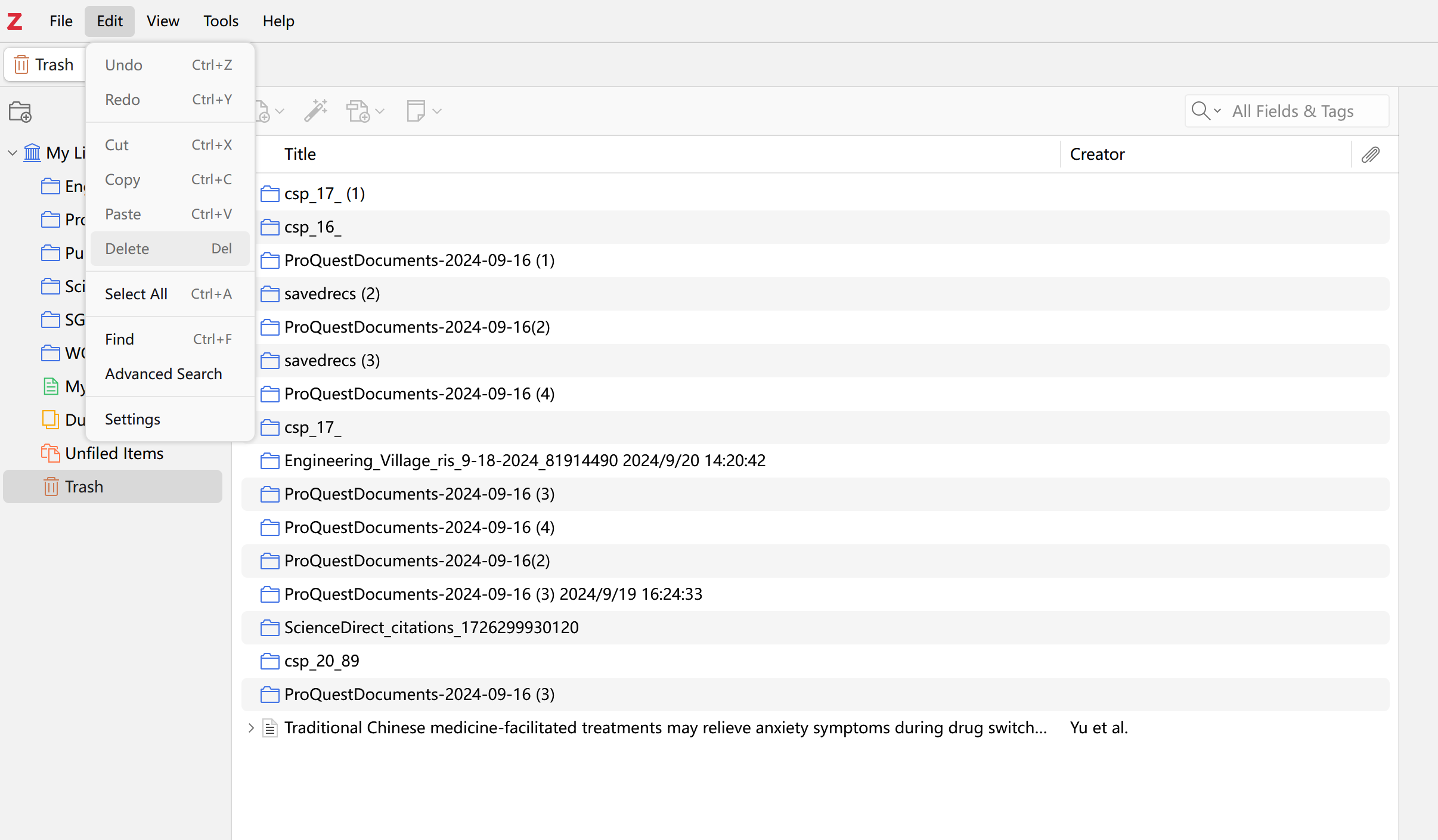Click the Zotero Z logo icon
This screenshot has height=840, width=1438.
pos(15,21)
